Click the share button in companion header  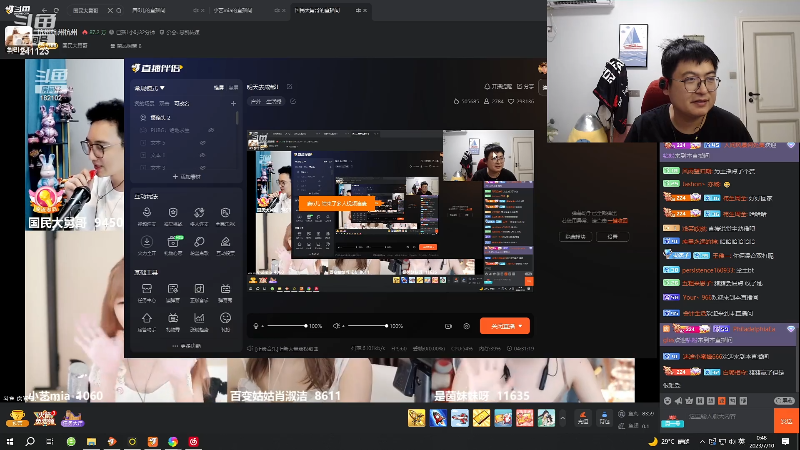(x=526, y=87)
